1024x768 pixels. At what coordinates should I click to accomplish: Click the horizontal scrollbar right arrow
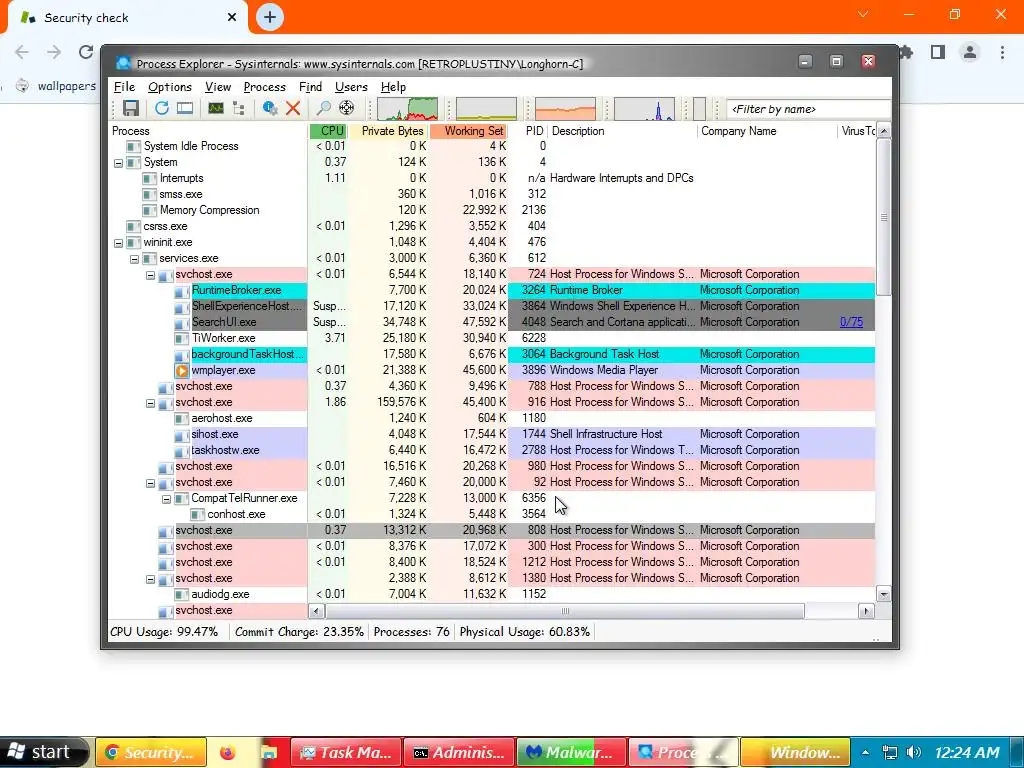(866, 611)
